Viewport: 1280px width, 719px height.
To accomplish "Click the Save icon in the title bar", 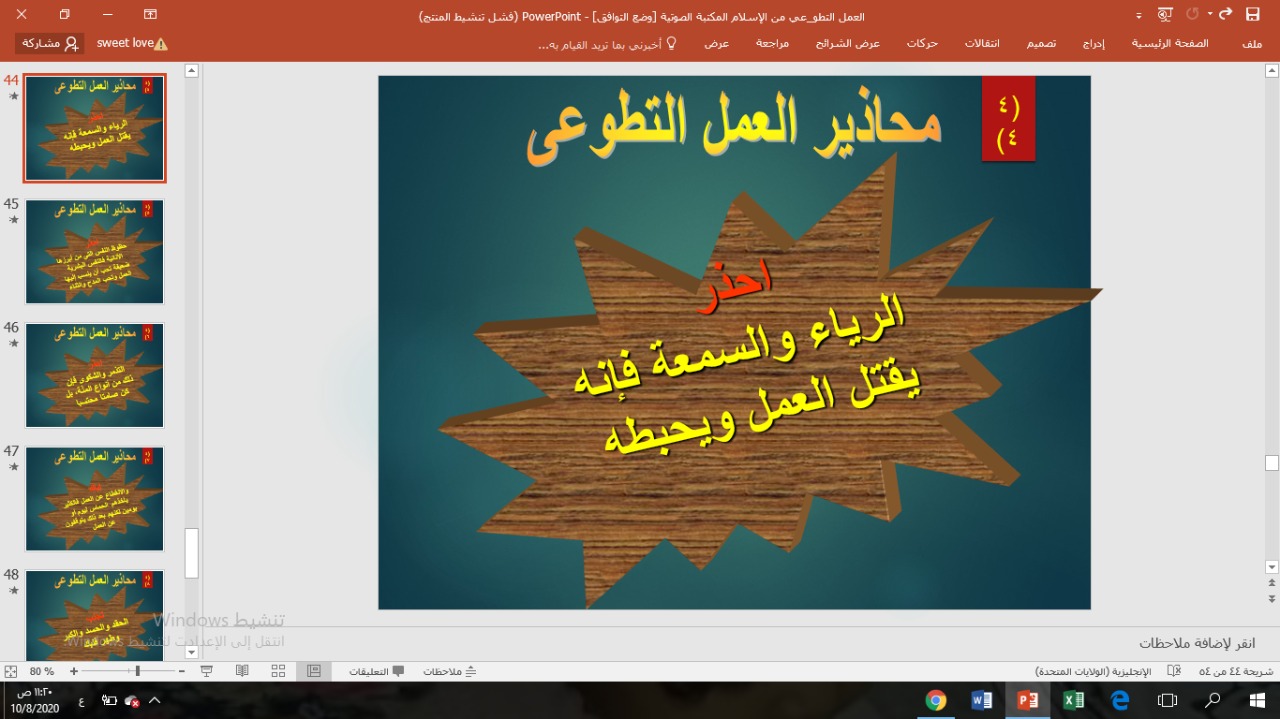I will tap(1252, 15).
